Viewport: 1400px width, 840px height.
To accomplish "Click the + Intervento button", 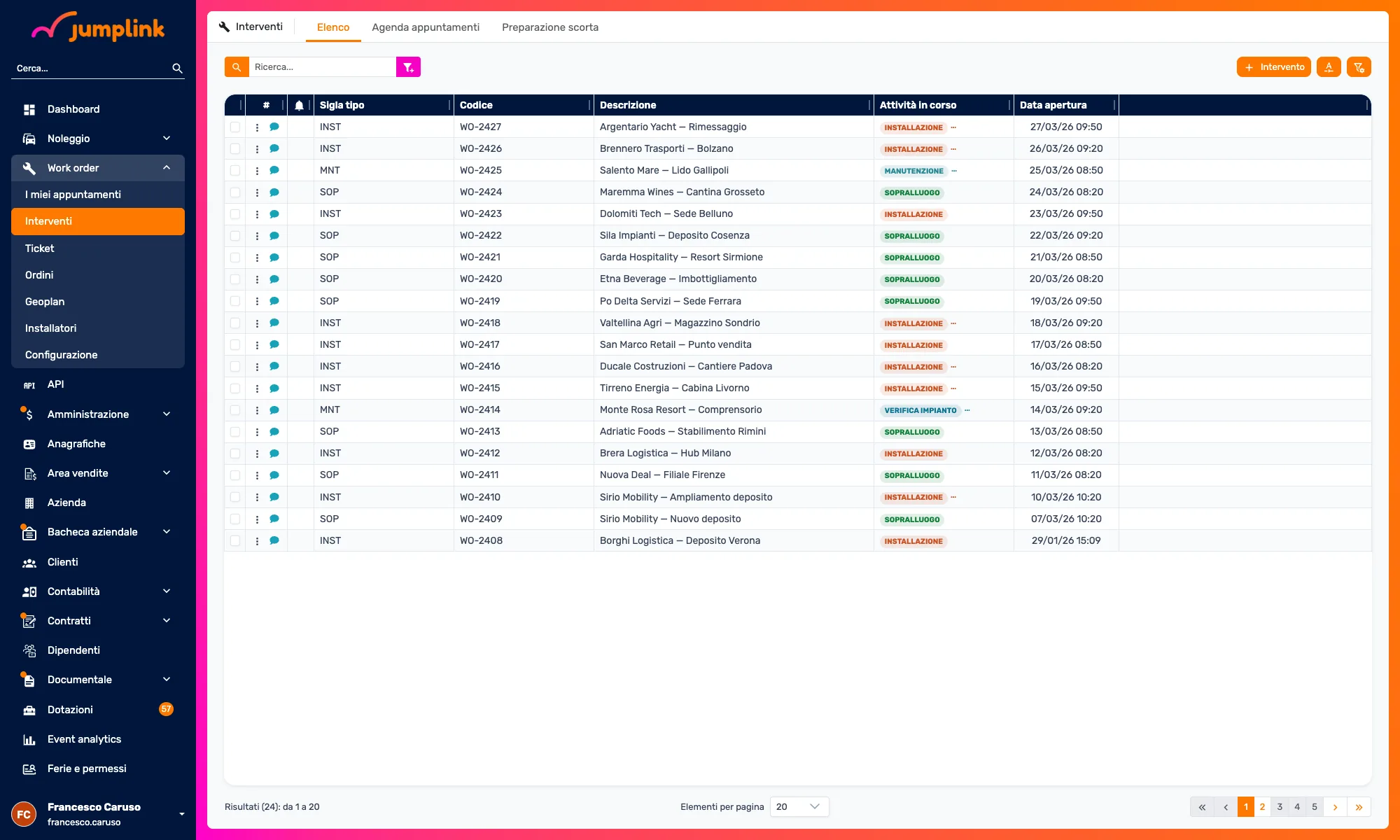I will 1274,67.
